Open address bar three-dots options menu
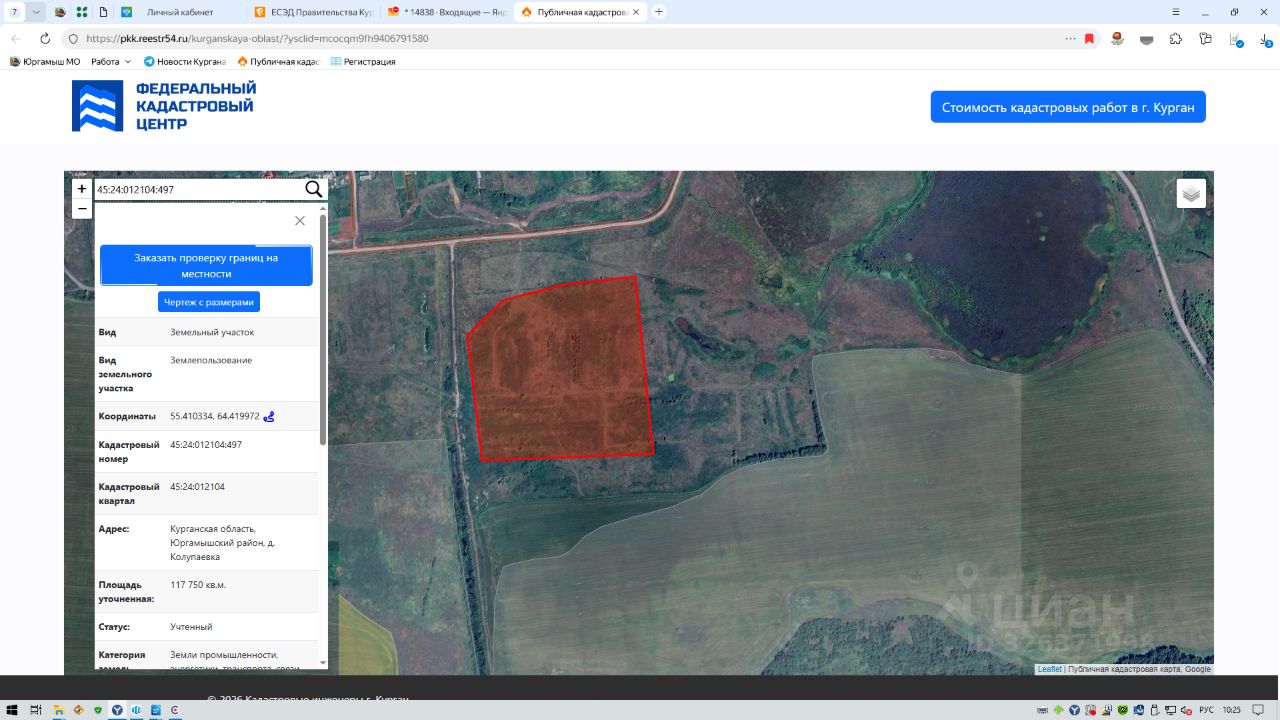This screenshot has width=1280, height=720. point(1070,39)
